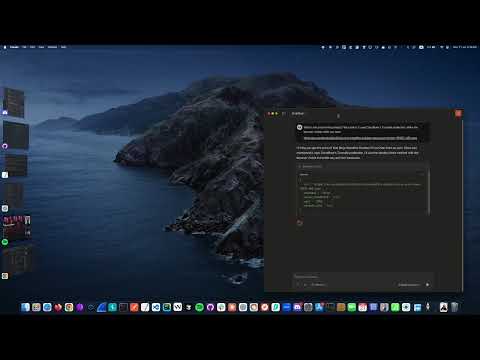The image size is (480, 360).
Task: Open the app name menu in menu bar
Action: point(14,47)
